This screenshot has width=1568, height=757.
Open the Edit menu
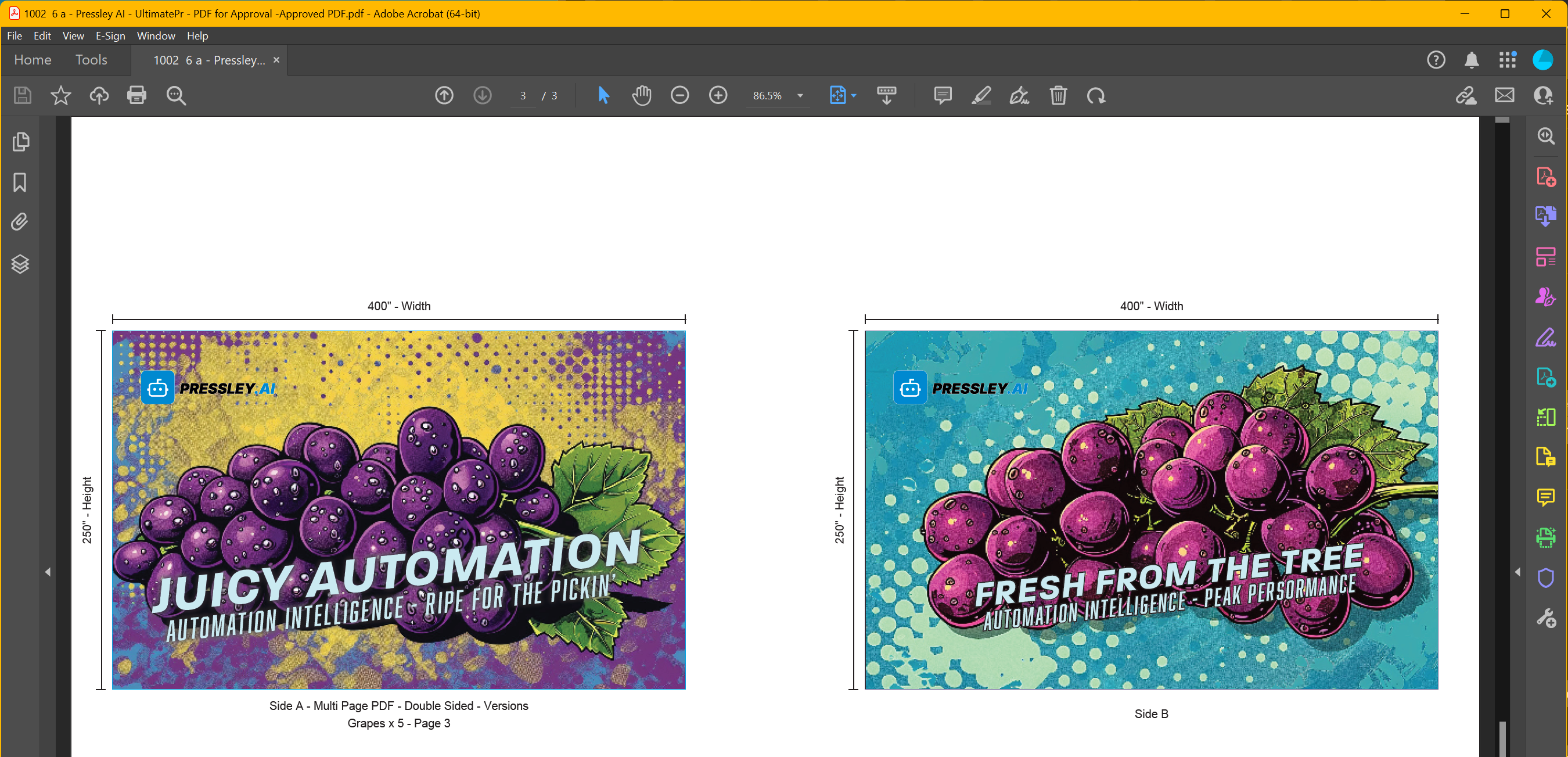click(42, 36)
